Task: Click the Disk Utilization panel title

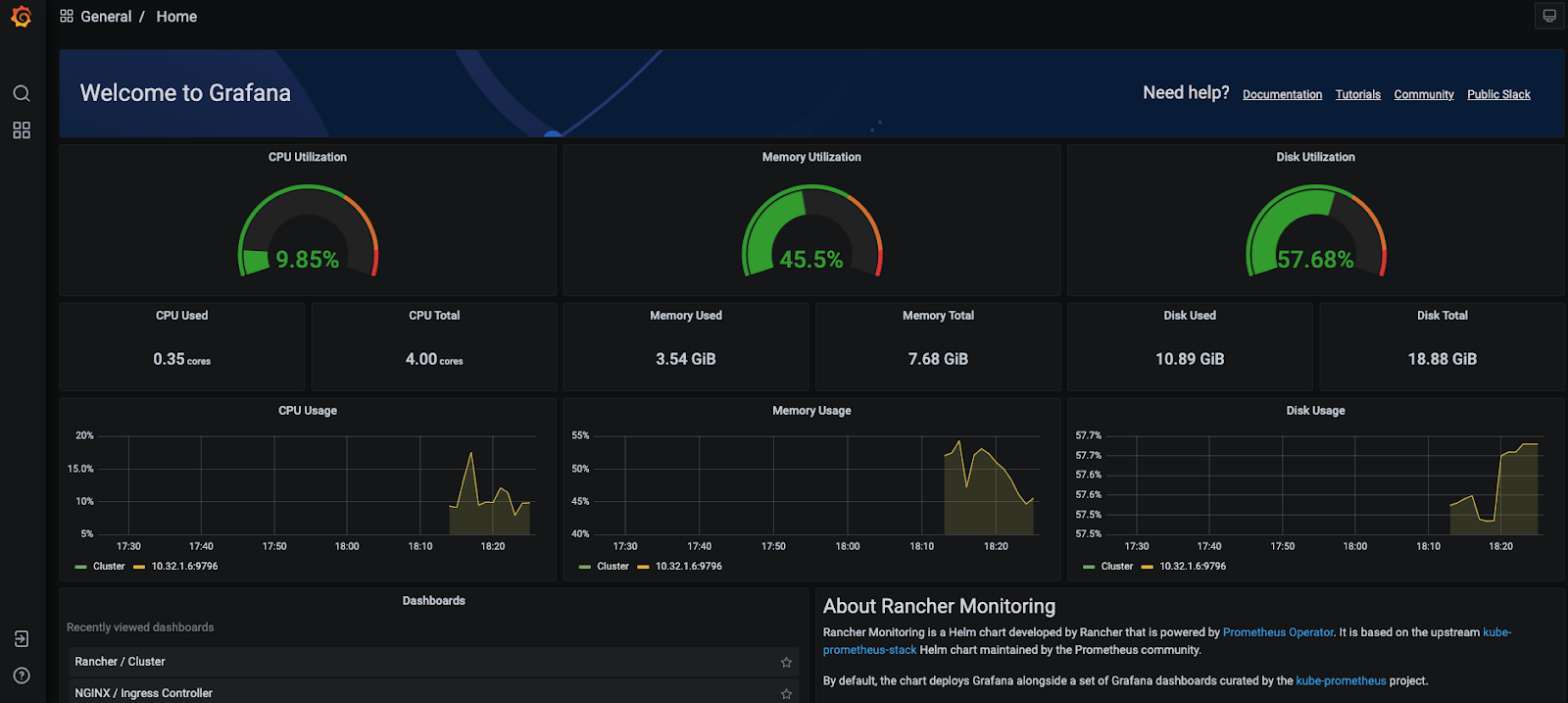Action: point(1315,157)
